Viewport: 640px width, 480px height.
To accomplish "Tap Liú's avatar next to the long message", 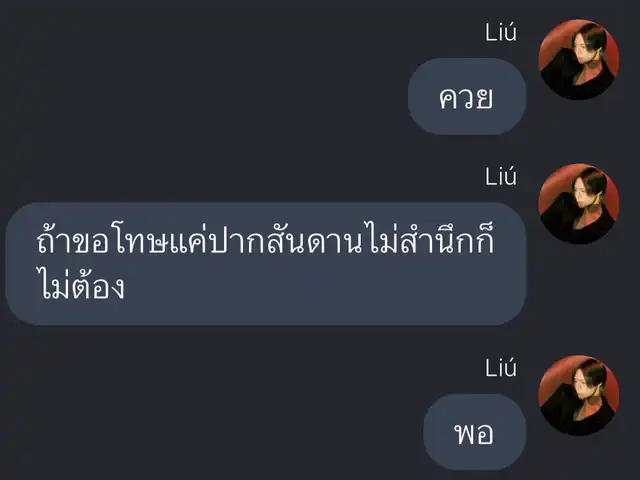I will 579,204.
